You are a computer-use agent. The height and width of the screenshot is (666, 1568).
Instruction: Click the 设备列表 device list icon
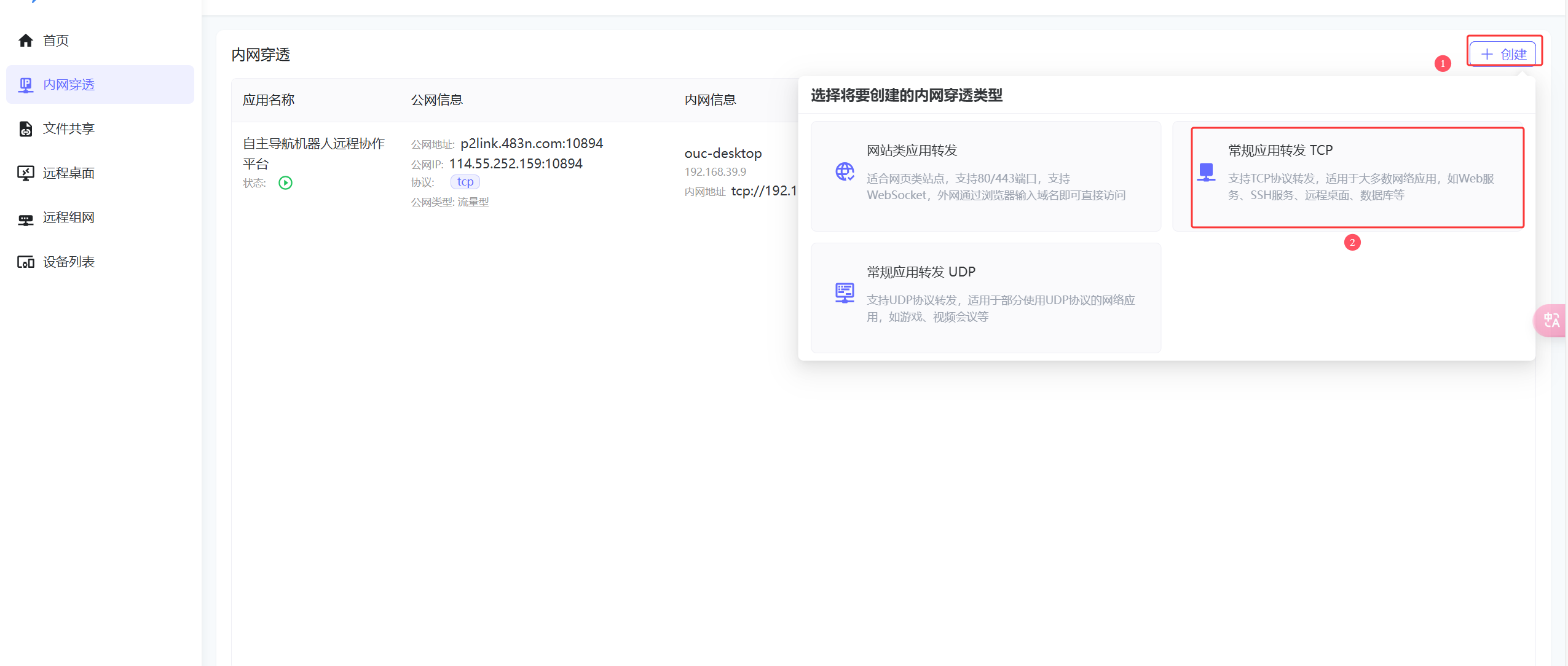26,262
